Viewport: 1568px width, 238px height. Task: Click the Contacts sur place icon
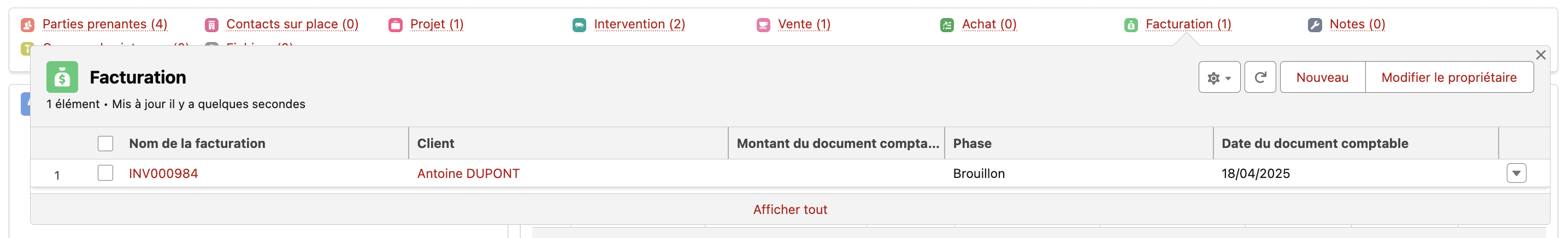(211, 25)
